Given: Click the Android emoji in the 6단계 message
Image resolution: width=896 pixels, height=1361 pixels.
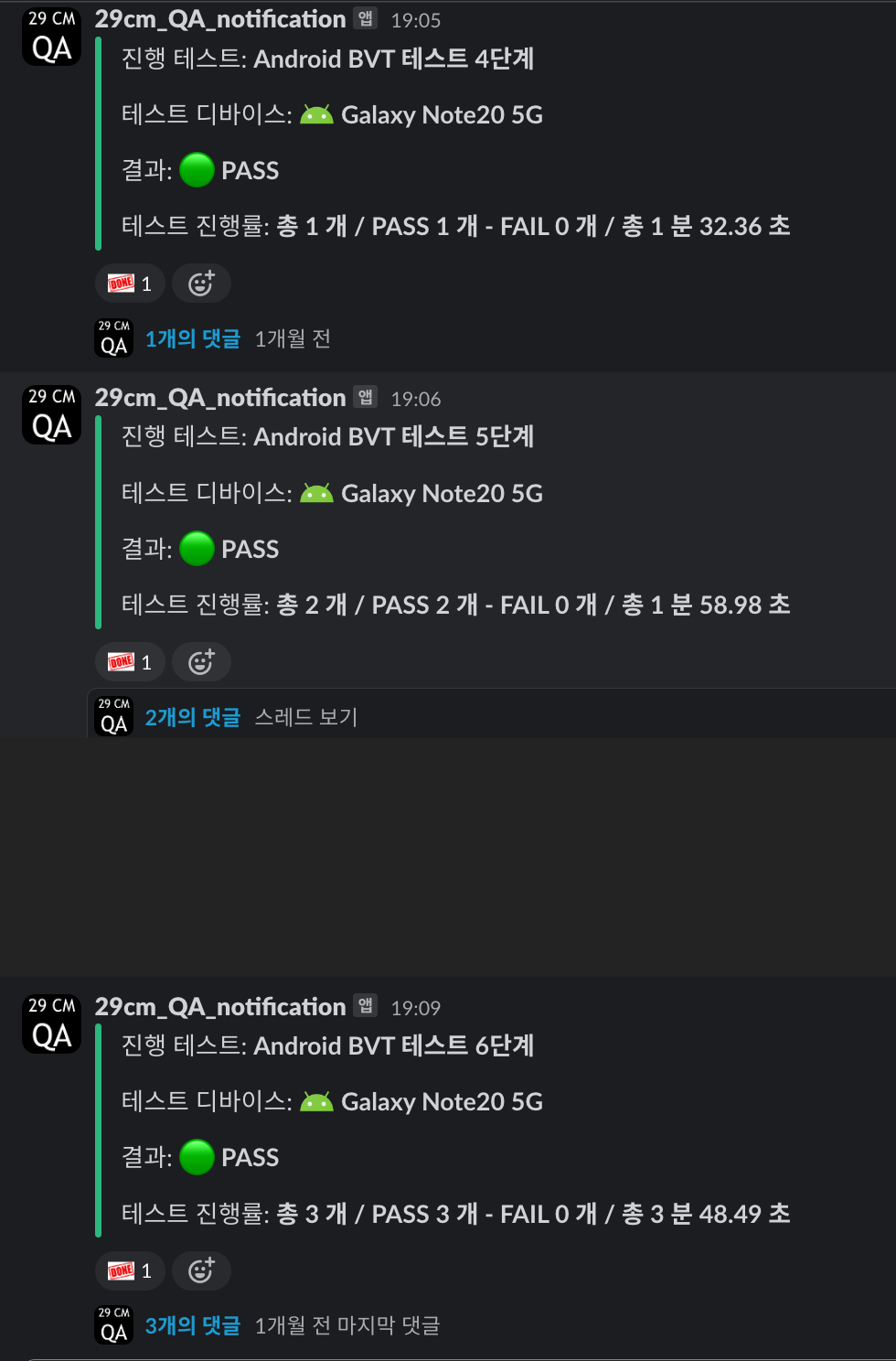Looking at the screenshot, I should click(x=316, y=1102).
